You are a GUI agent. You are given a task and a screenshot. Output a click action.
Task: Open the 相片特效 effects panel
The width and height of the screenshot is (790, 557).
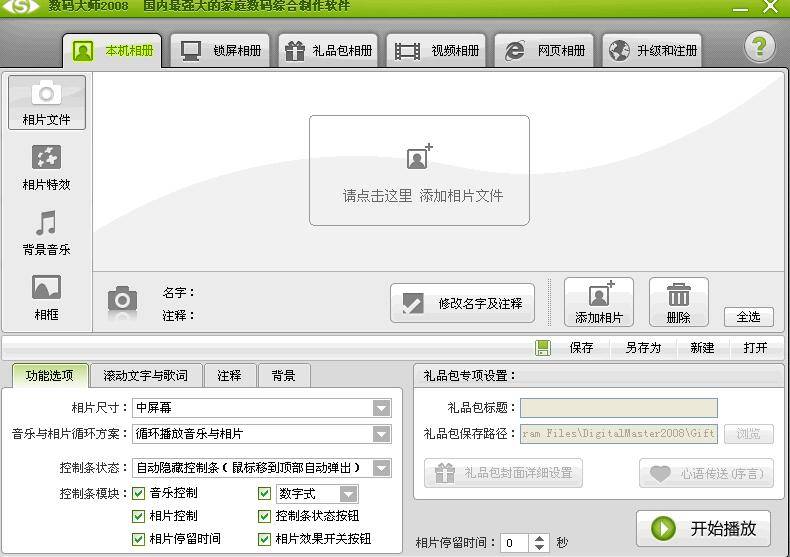(x=46, y=168)
